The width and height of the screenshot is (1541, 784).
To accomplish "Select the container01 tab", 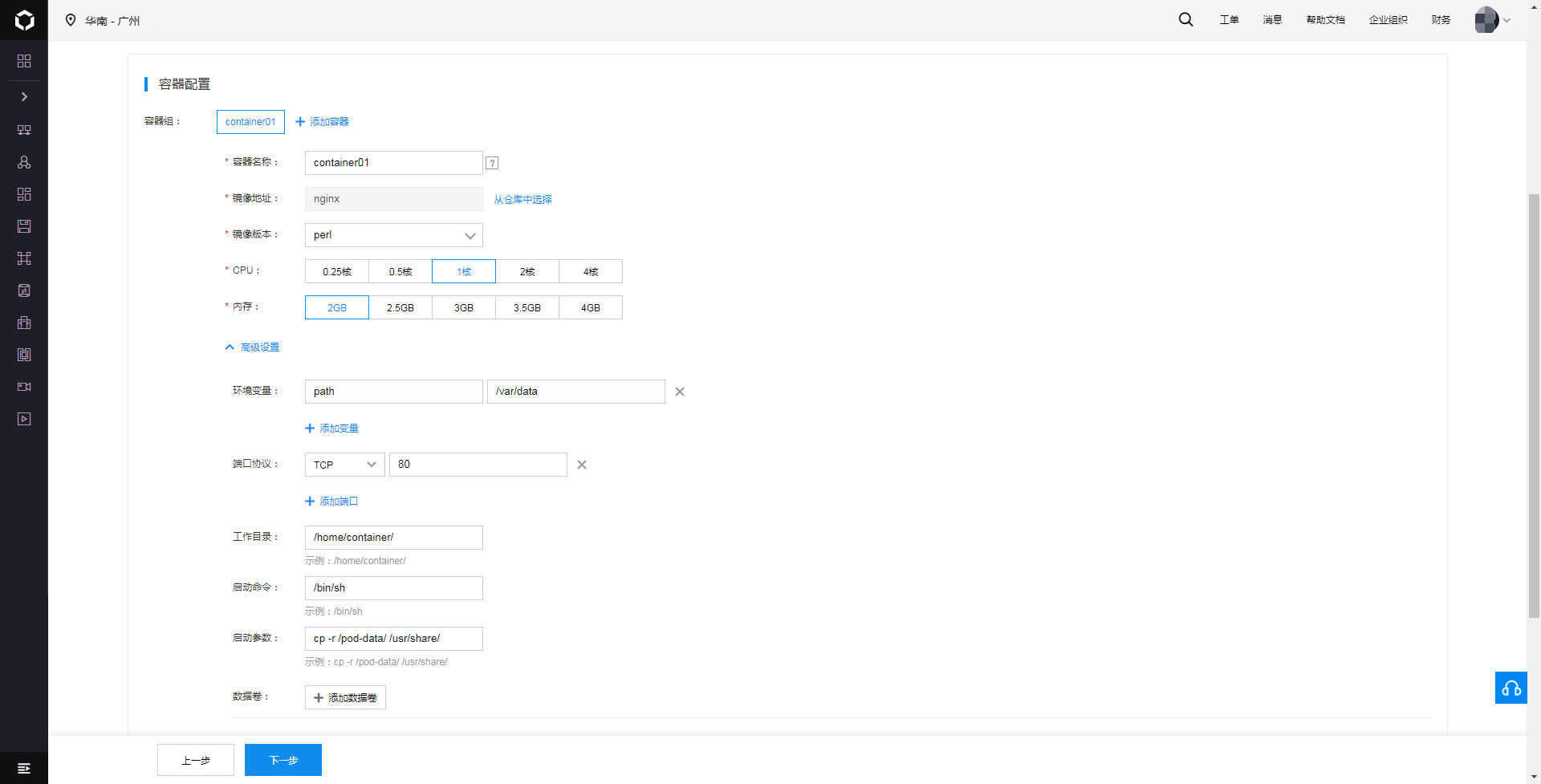I will click(250, 122).
